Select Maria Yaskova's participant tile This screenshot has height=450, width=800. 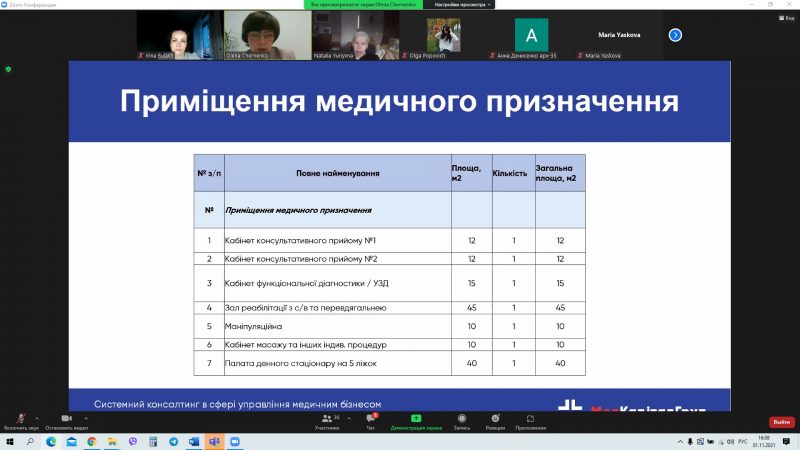tap(619, 35)
